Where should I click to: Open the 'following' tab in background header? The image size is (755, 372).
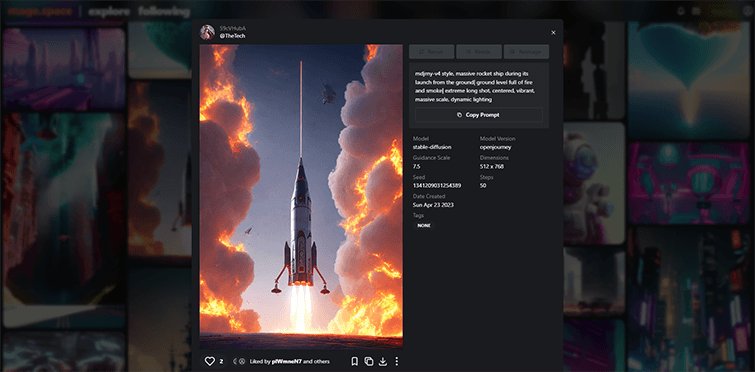point(164,12)
